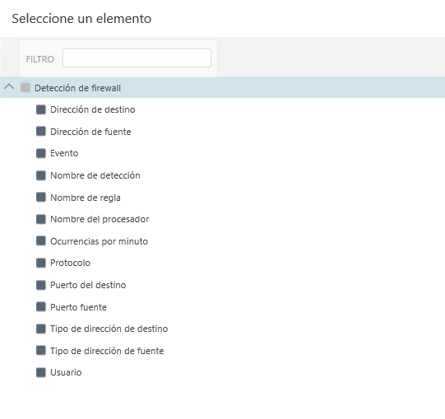Click the Nombre del procesador icon

(41, 219)
